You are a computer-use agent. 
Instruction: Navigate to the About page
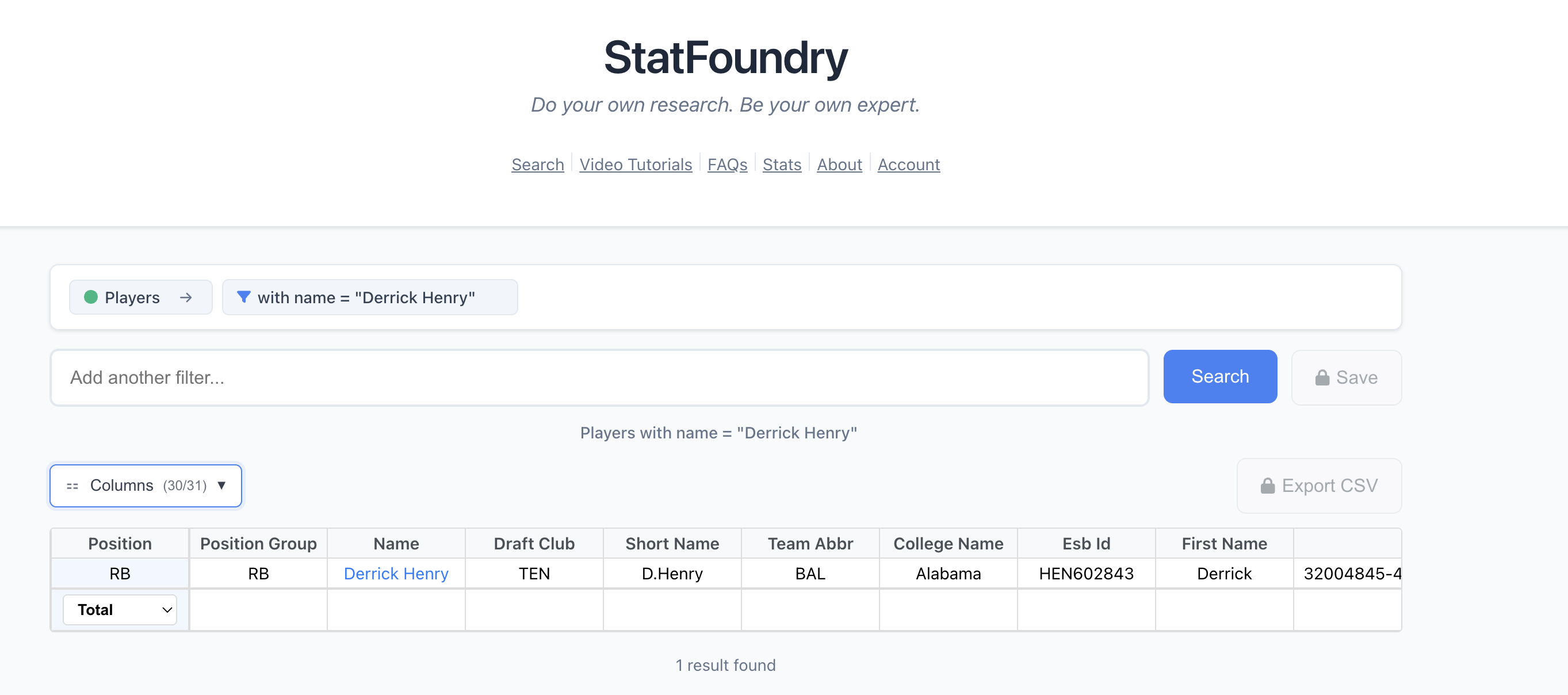point(839,165)
